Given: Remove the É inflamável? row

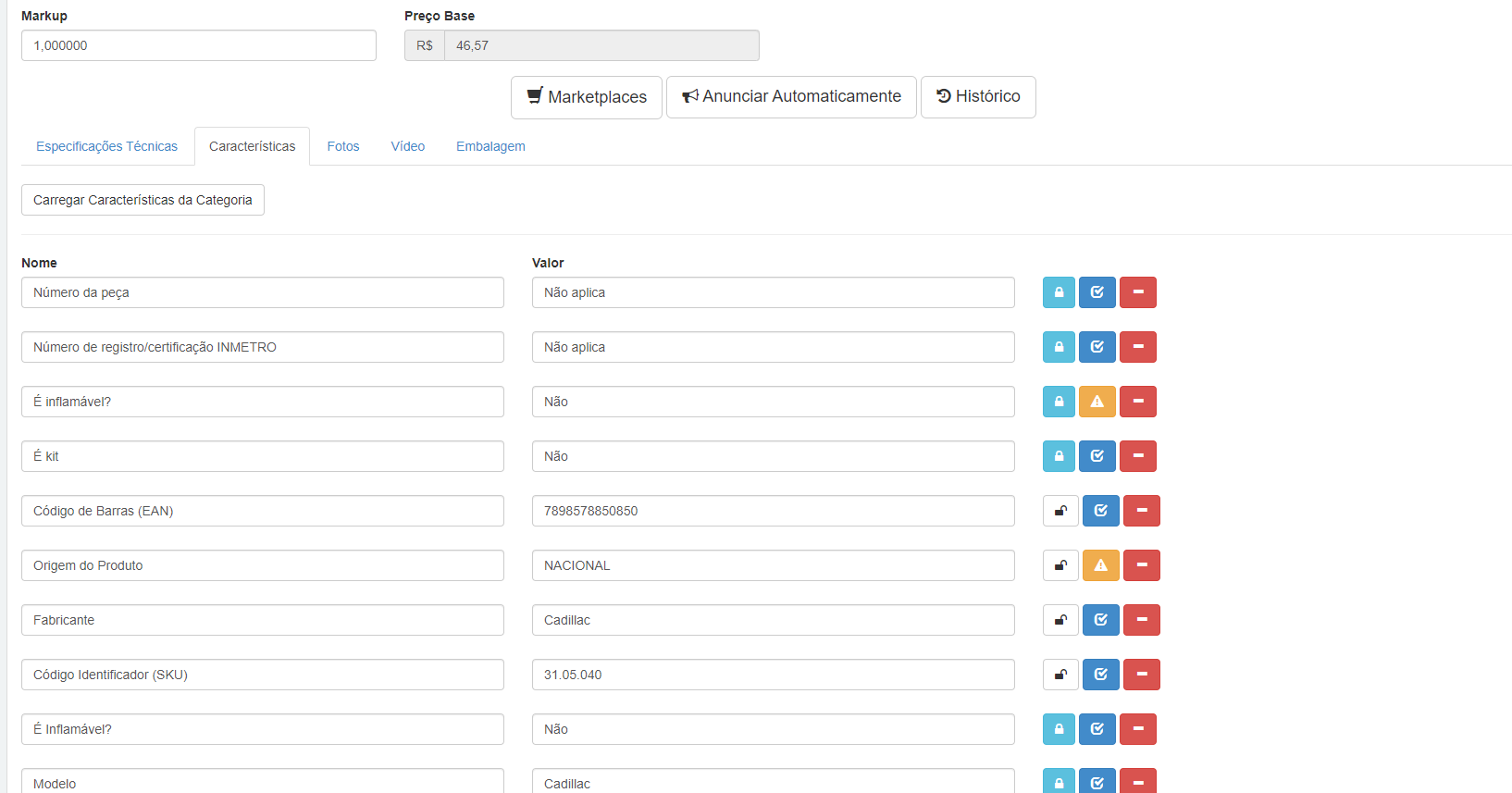Looking at the screenshot, I should (1138, 402).
